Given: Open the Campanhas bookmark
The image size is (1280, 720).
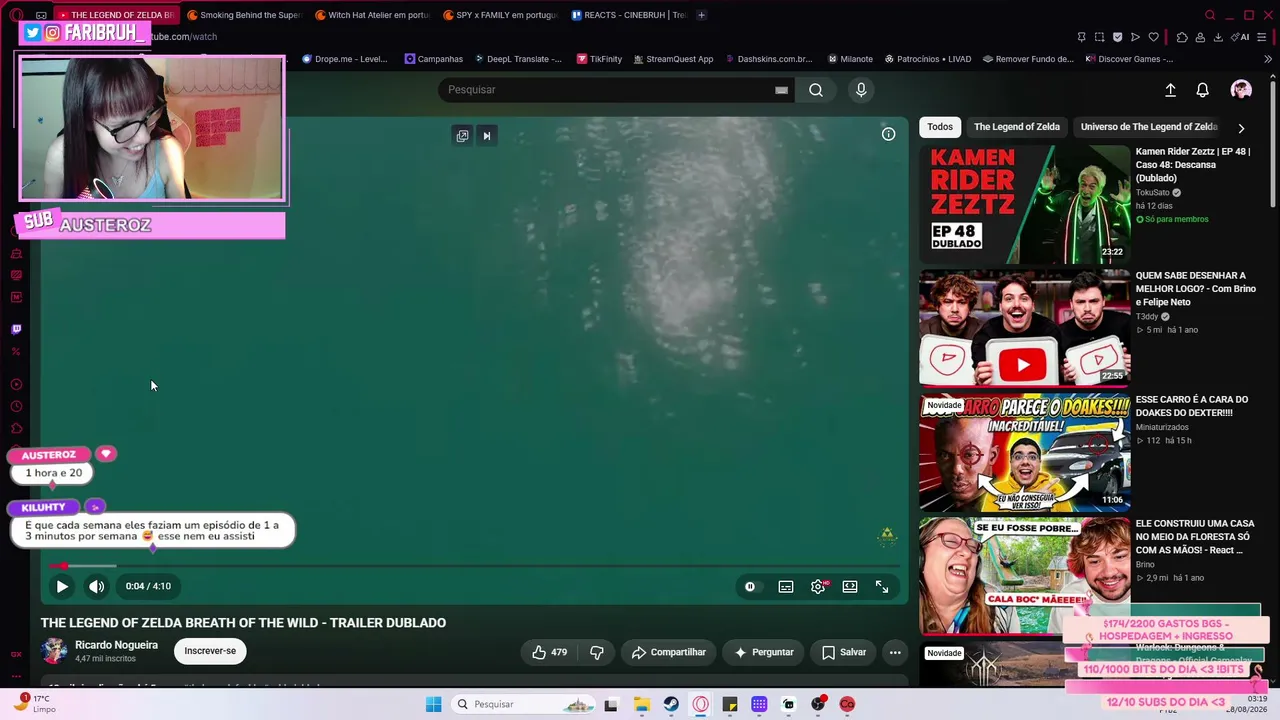Looking at the screenshot, I should 434,59.
